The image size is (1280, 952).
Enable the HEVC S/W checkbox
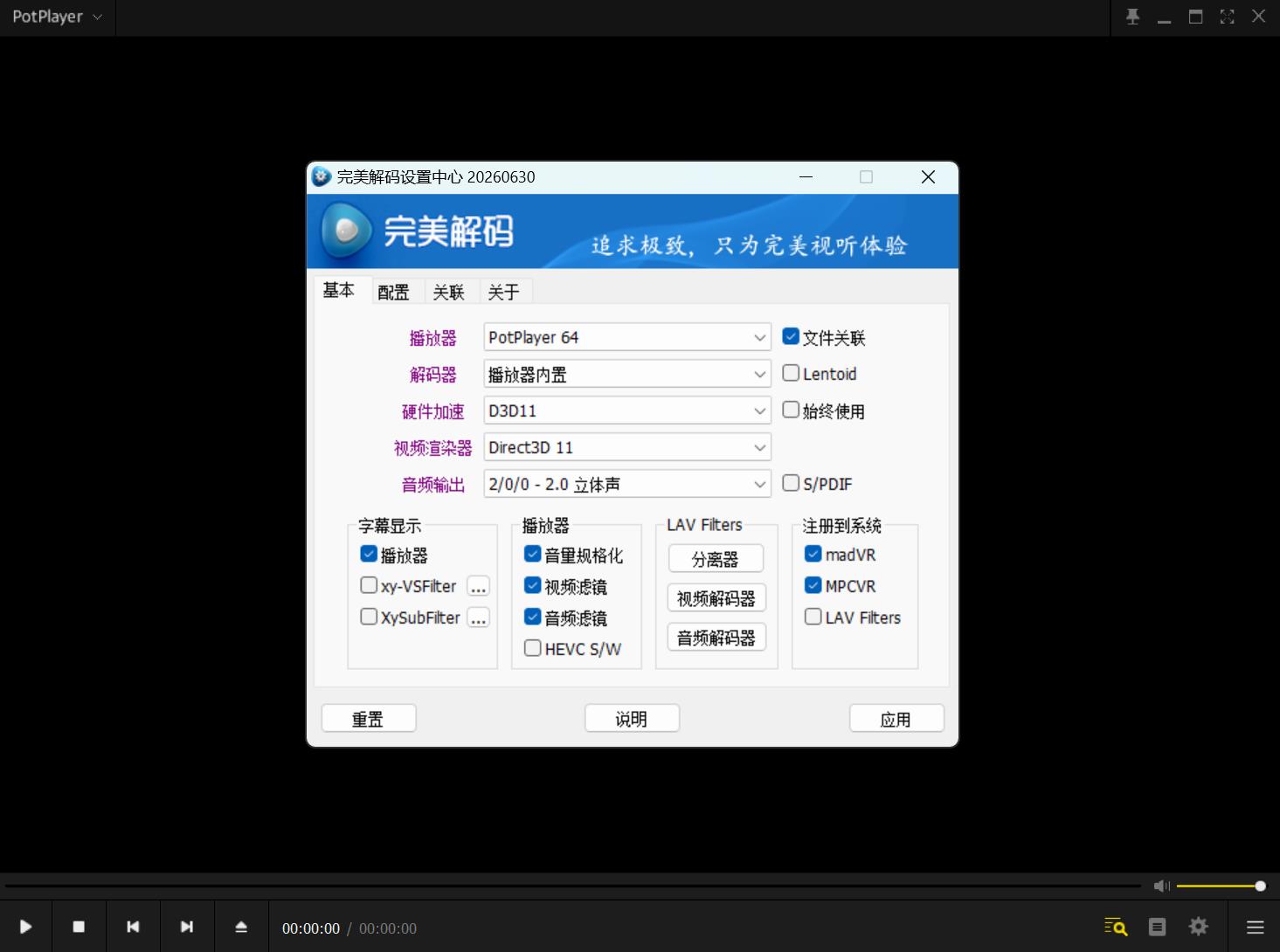[532, 648]
